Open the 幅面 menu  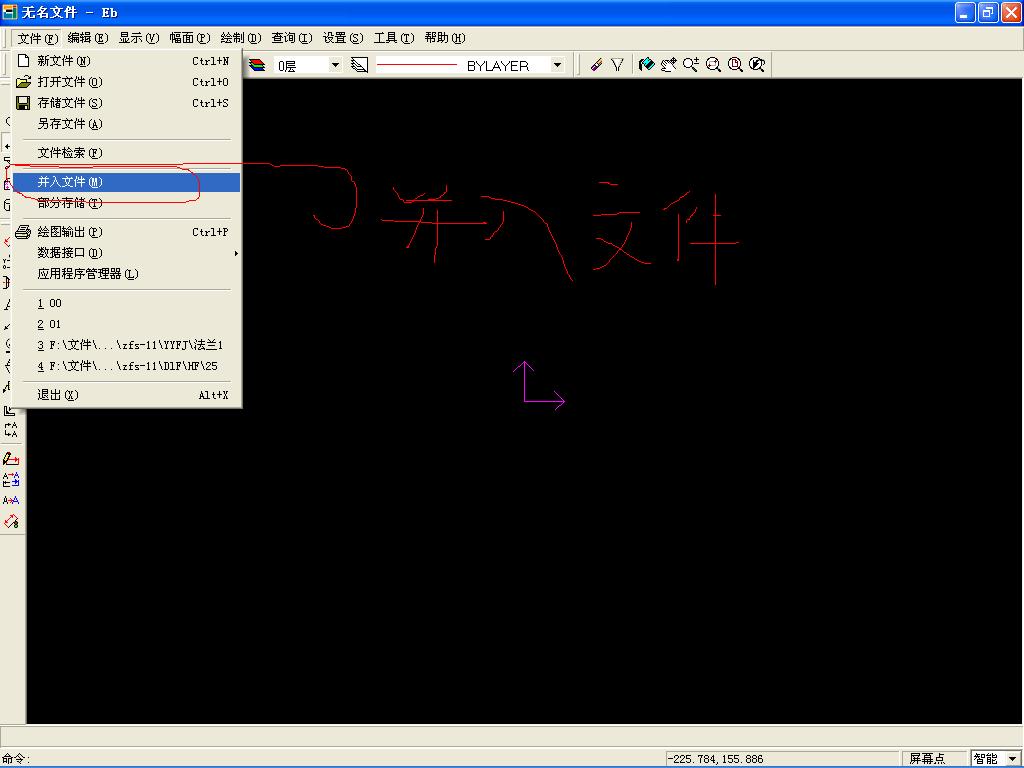point(189,38)
